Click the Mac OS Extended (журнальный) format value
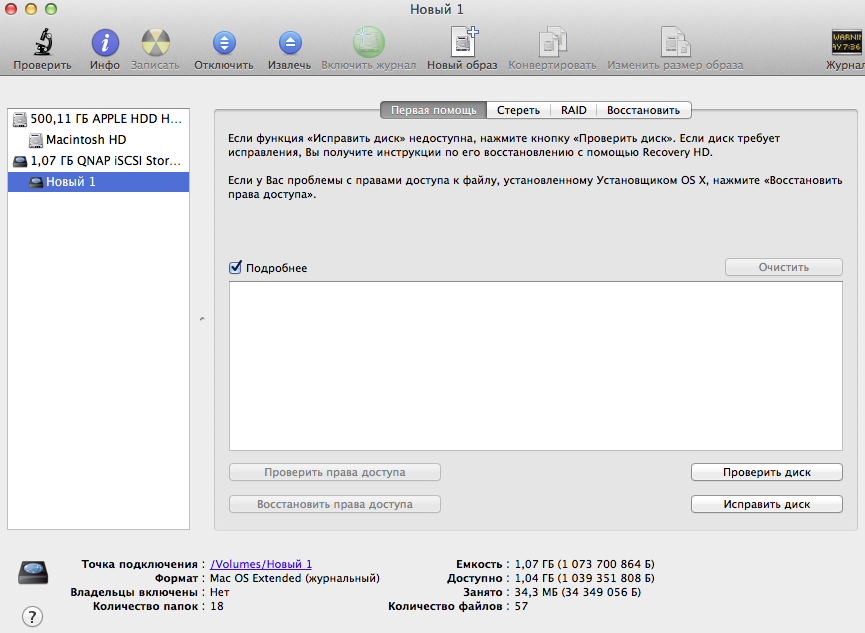 (x=295, y=578)
